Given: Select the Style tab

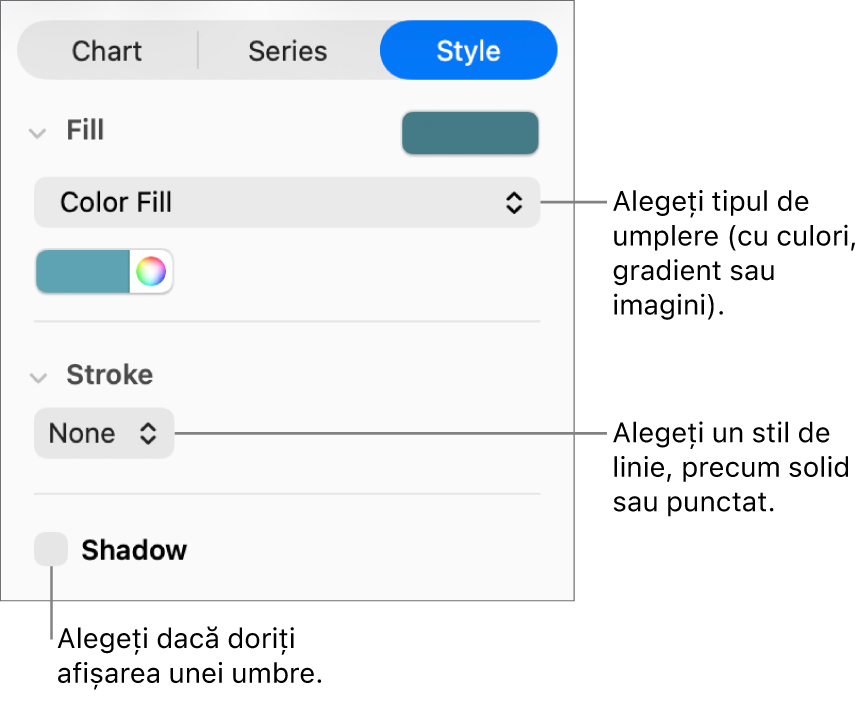Looking at the screenshot, I should (x=468, y=51).
